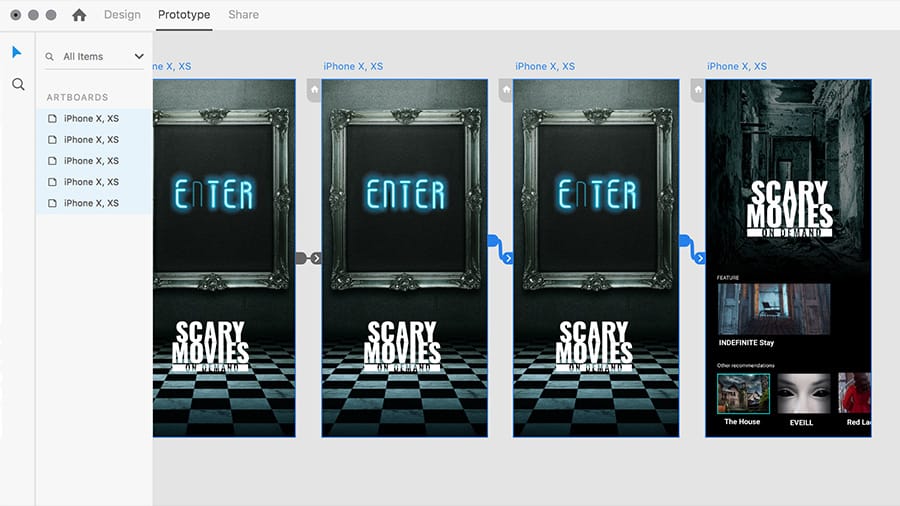
Task: Click The House recommendation thumbnail
Action: [743, 394]
